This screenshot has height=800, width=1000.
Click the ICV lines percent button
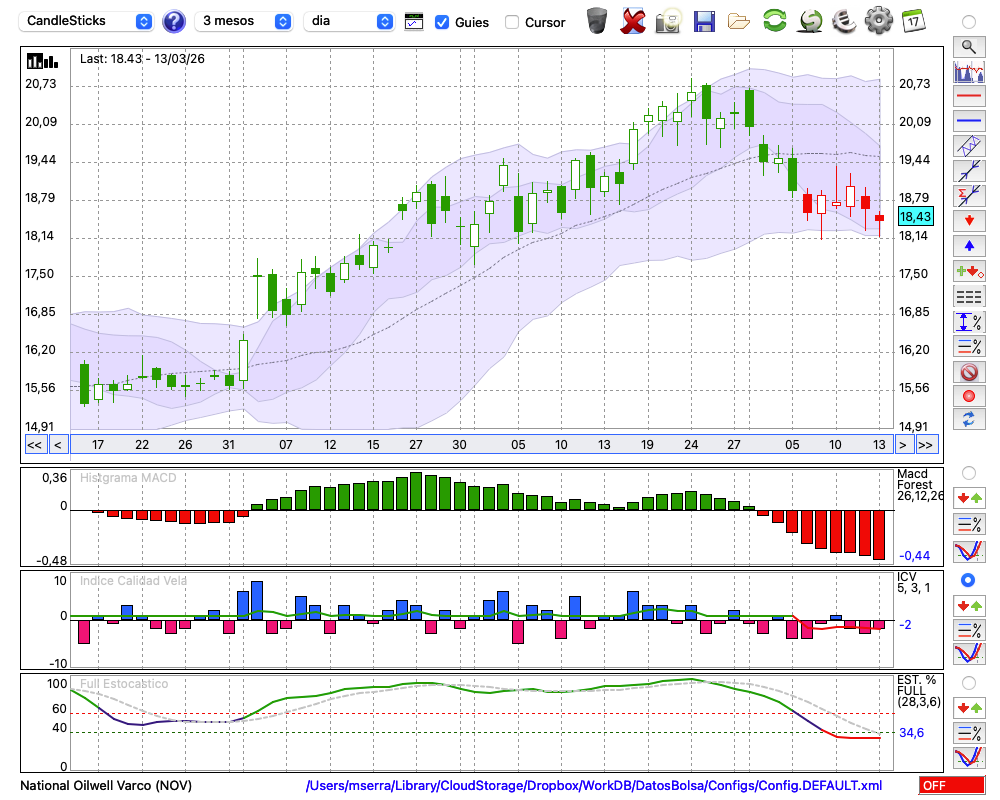[x=969, y=630]
